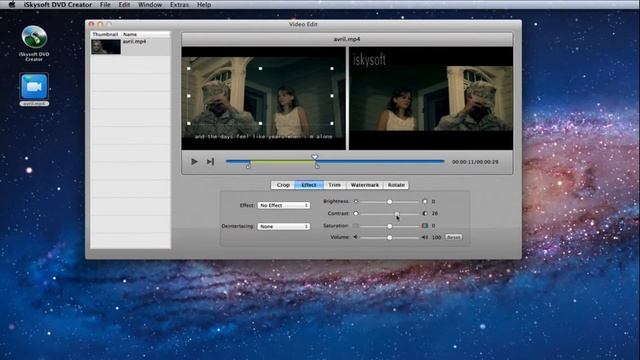This screenshot has width=640, height=360.
Task: Switch to the Watermark tab
Action: [x=364, y=185]
